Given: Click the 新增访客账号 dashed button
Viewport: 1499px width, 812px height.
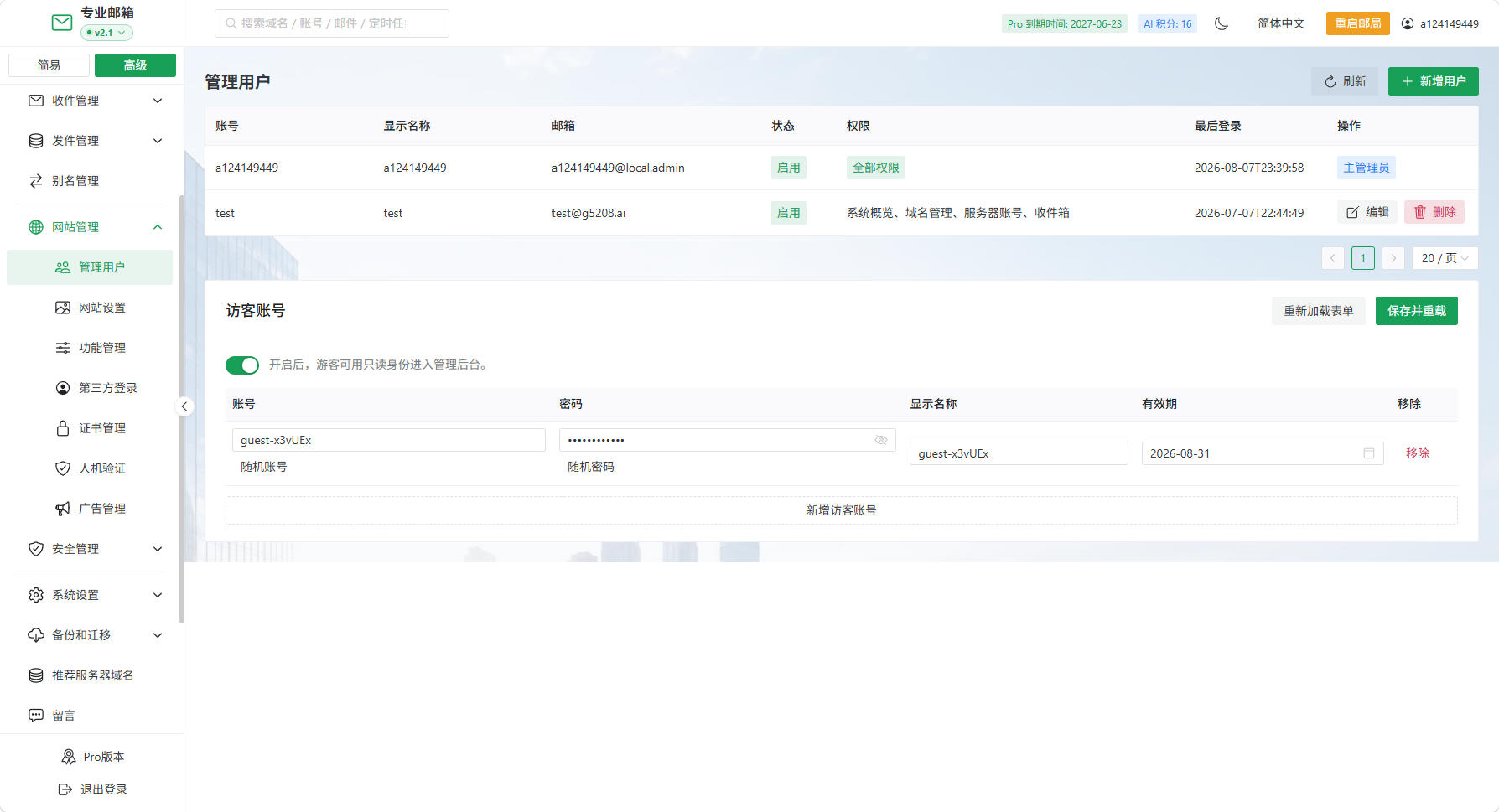Looking at the screenshot, I should (842, 510).
